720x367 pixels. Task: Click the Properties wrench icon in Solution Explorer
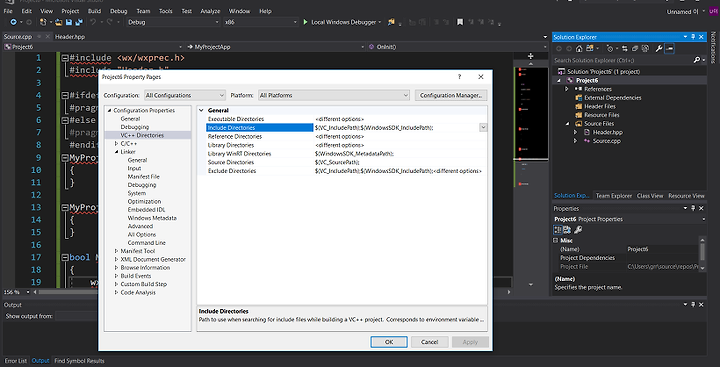click(x=659, y=48)
